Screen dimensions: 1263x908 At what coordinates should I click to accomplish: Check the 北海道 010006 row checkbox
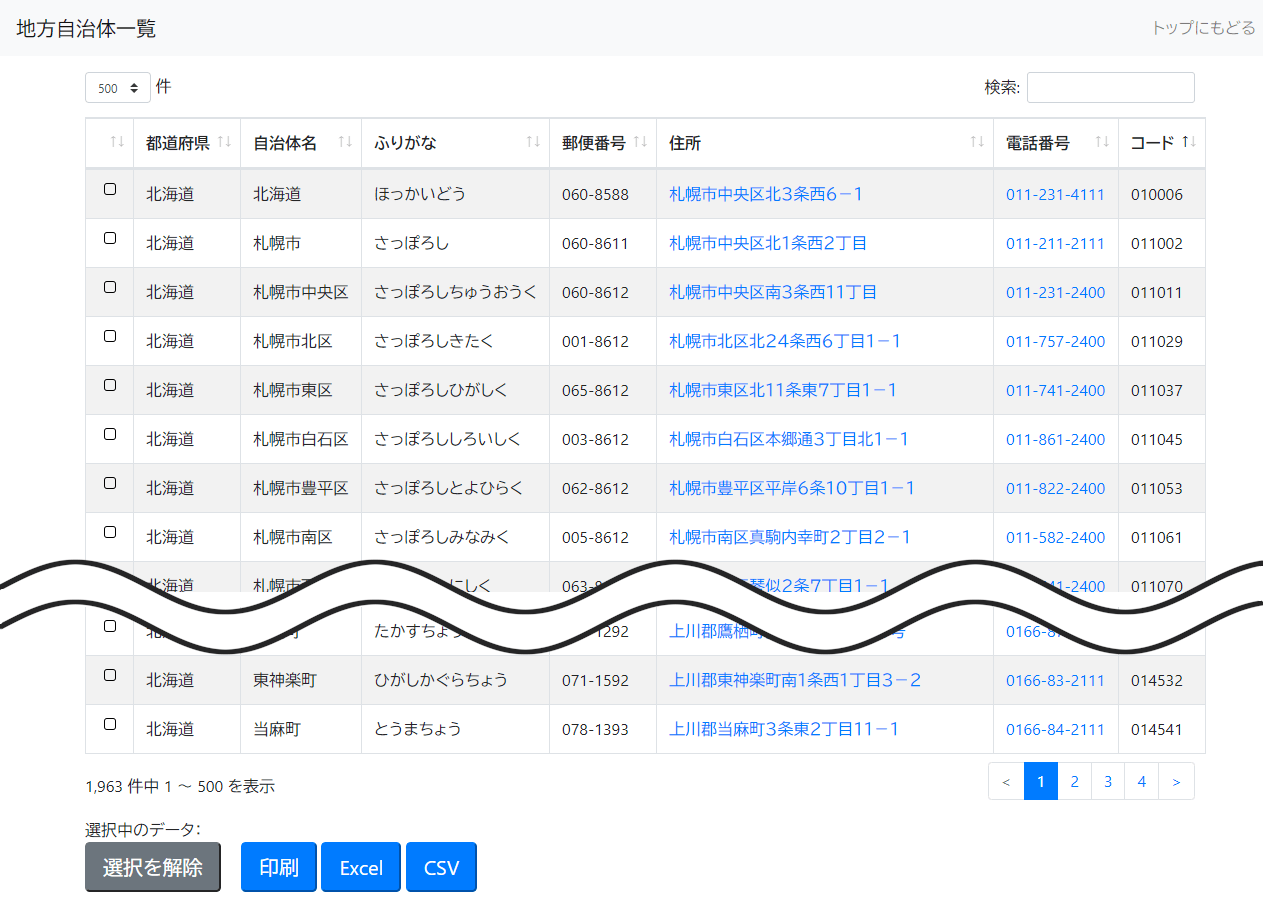(x=110, y=189)
